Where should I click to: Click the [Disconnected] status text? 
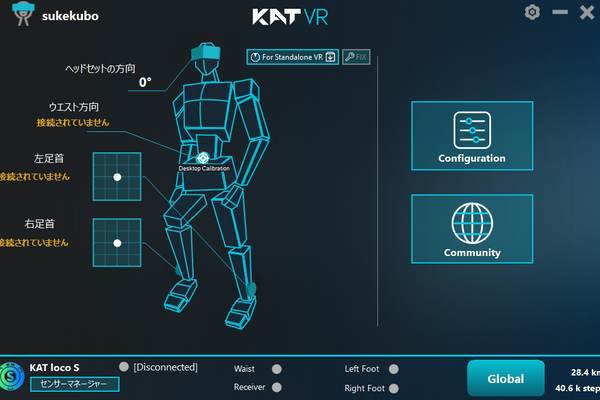pyautogui.click(x=165, y=367)
